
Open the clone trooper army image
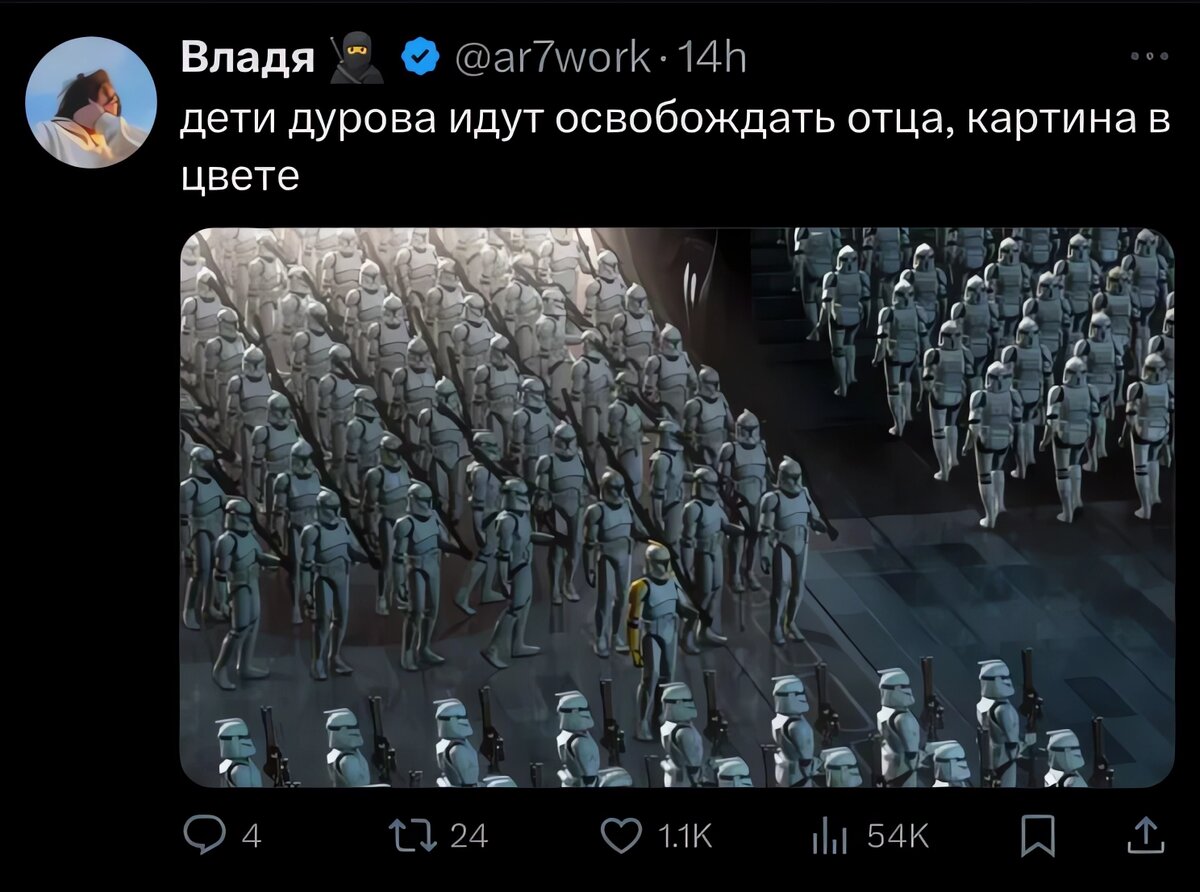coord(677,507)
